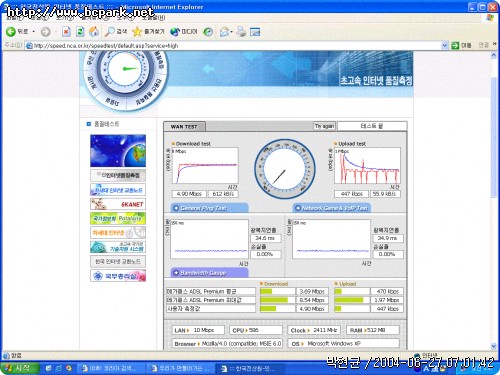500x375 pixels.
Task: Open the Mail envelope toolbar icon
Action: pyautogui.click(x=224, y=32)
